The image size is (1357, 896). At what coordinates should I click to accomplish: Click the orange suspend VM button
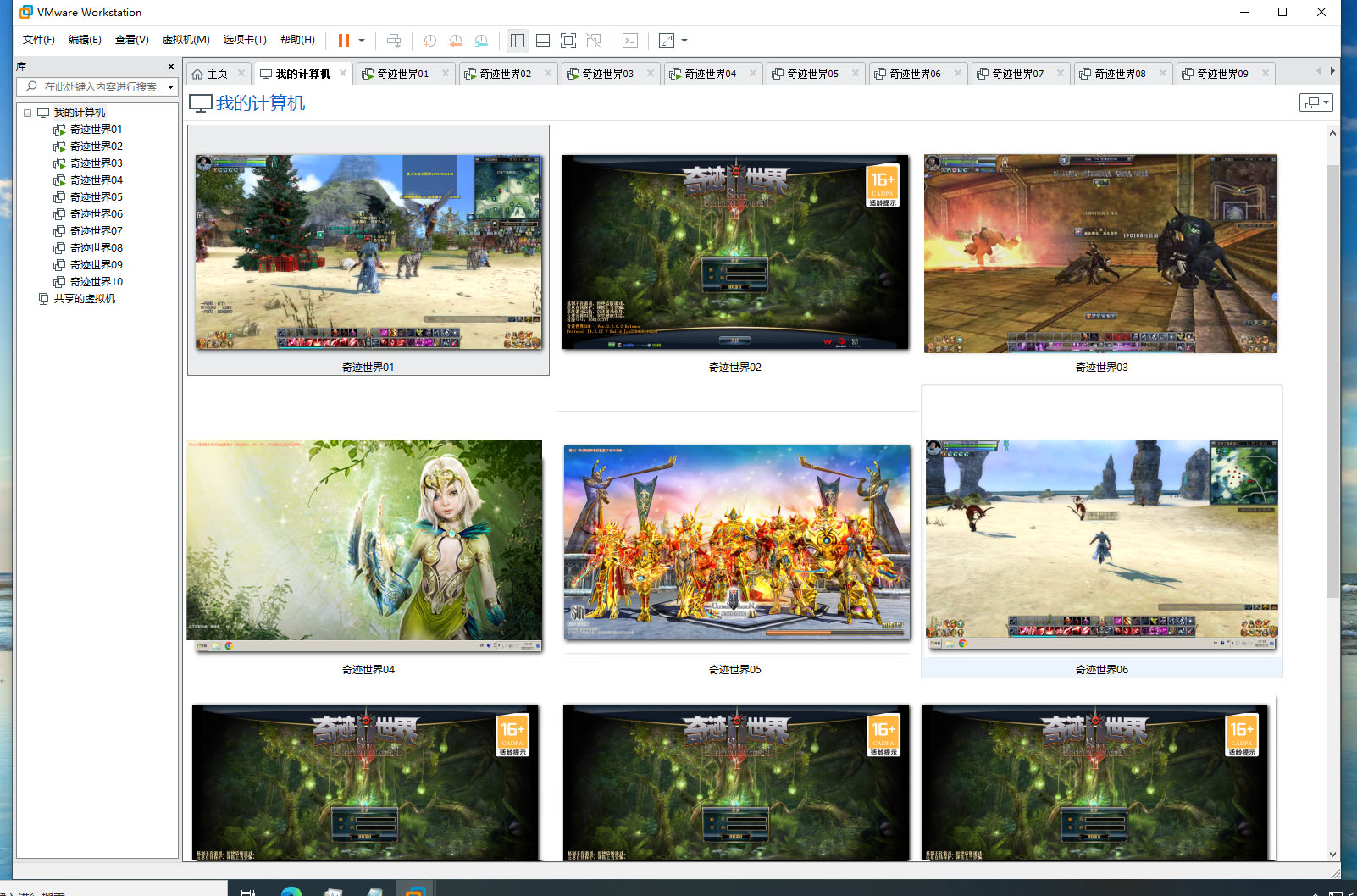point(344,41)
